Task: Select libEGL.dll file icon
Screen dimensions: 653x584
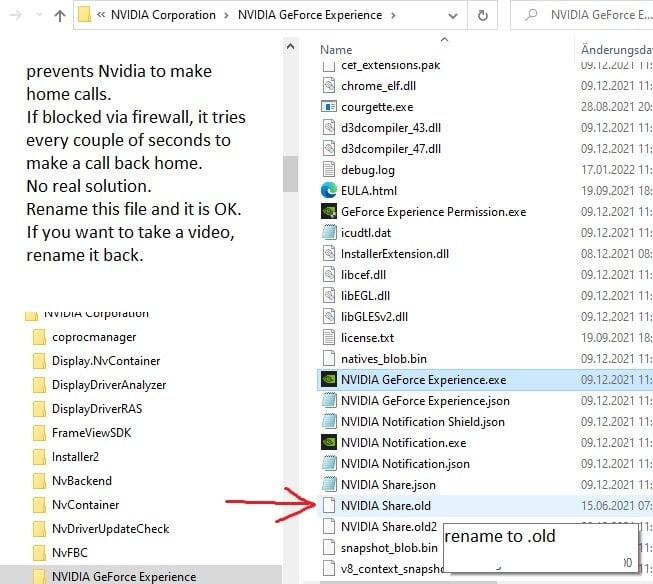Action: [329, 295]
